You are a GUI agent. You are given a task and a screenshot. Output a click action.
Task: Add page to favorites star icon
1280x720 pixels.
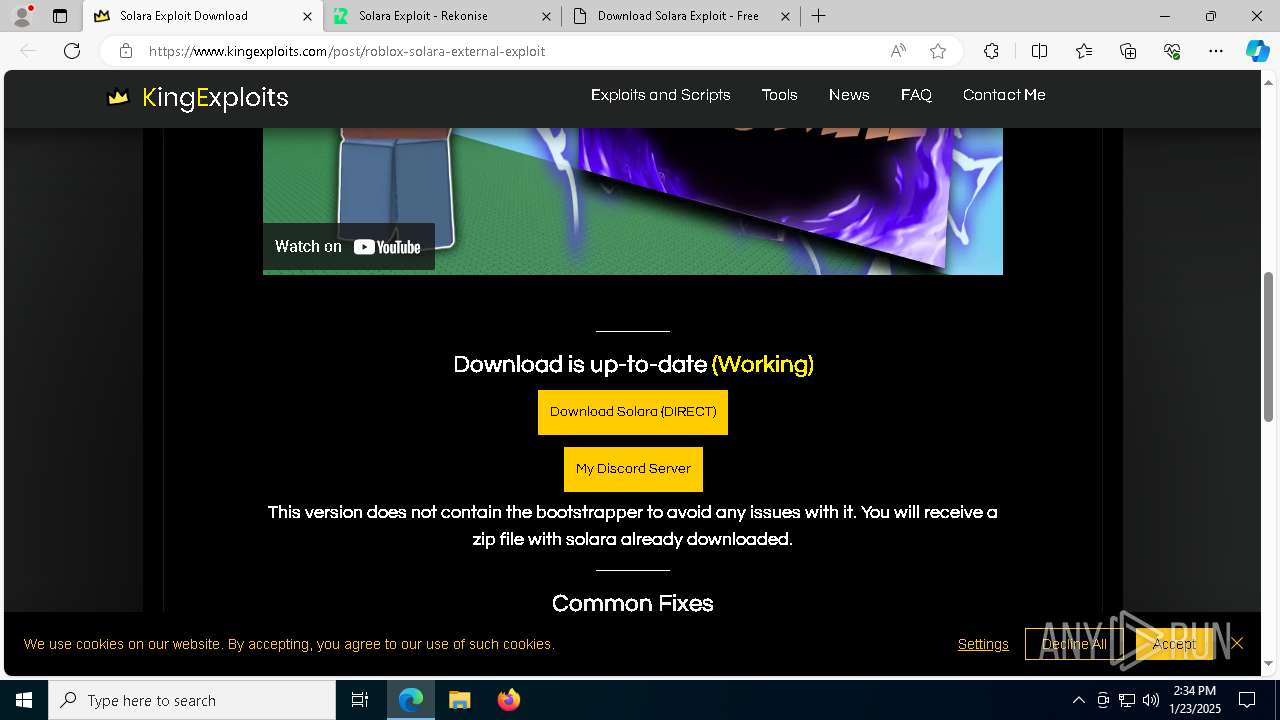[938, 51]
